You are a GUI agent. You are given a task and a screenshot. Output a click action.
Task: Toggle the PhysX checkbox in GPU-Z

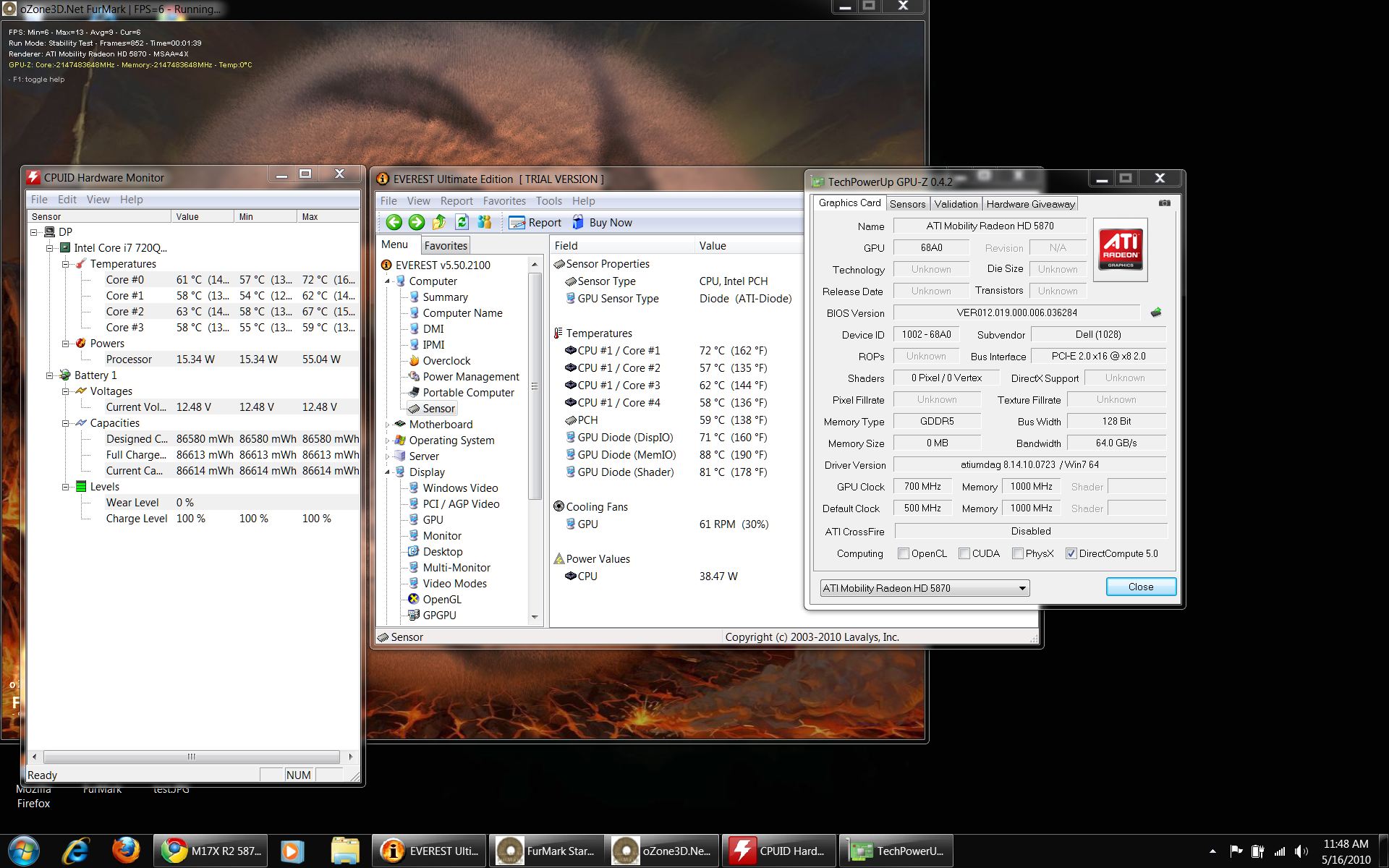pos(1017,553)
